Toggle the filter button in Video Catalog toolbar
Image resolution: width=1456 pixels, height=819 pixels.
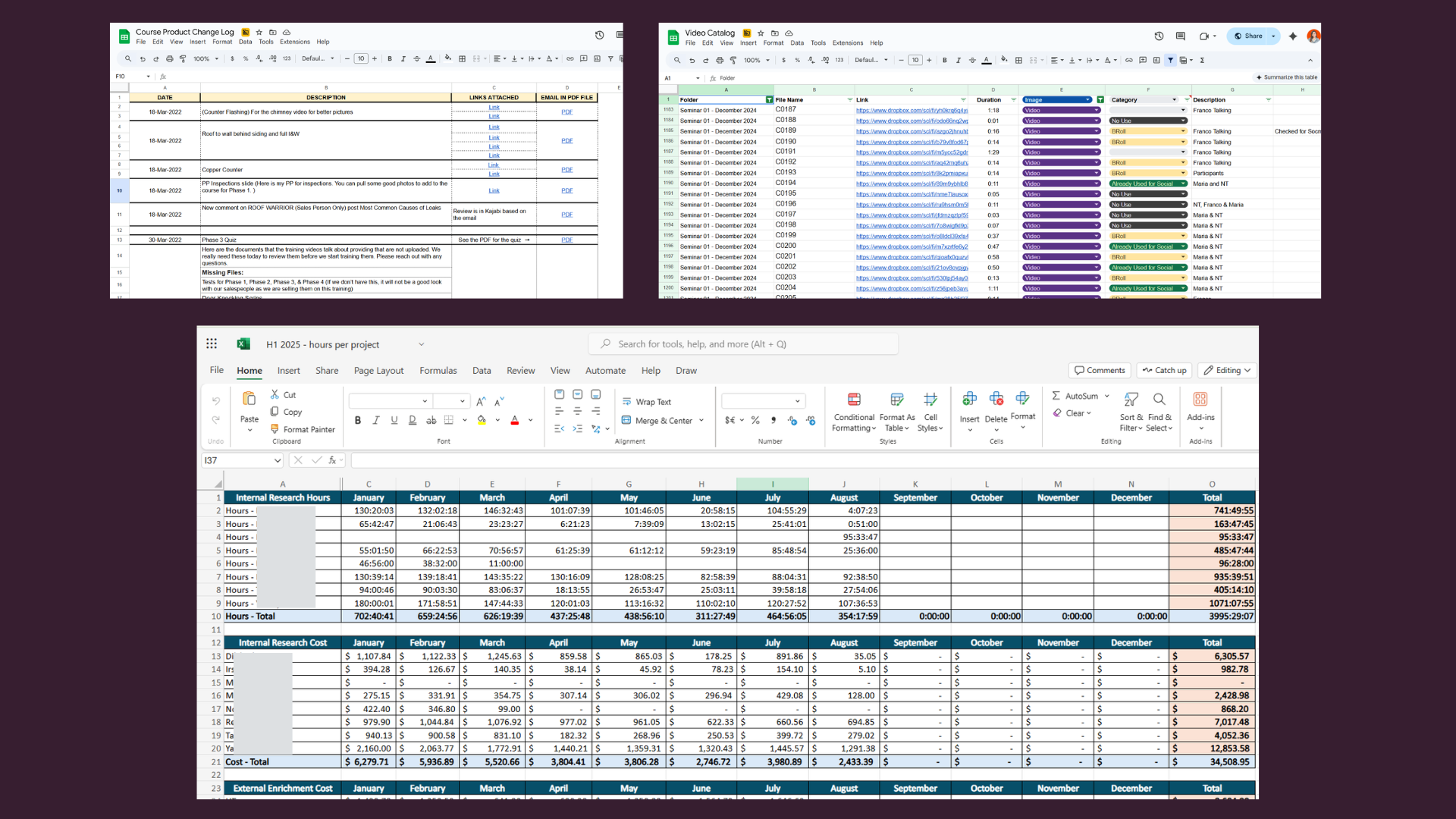click(1170, 60)
